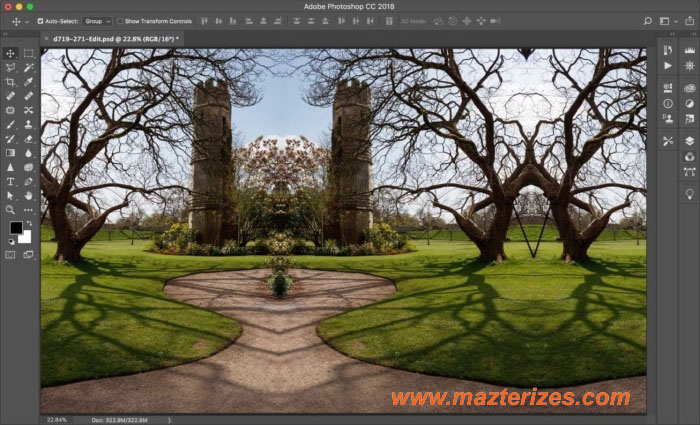Click the zoom percentage field 22.84%
This screenshot has width=700, height=425.
click(x=57, y=420)
